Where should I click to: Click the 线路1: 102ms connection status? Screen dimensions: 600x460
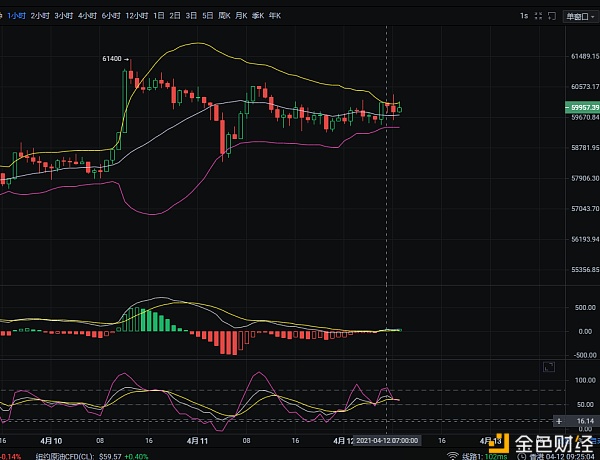[484, 457]
